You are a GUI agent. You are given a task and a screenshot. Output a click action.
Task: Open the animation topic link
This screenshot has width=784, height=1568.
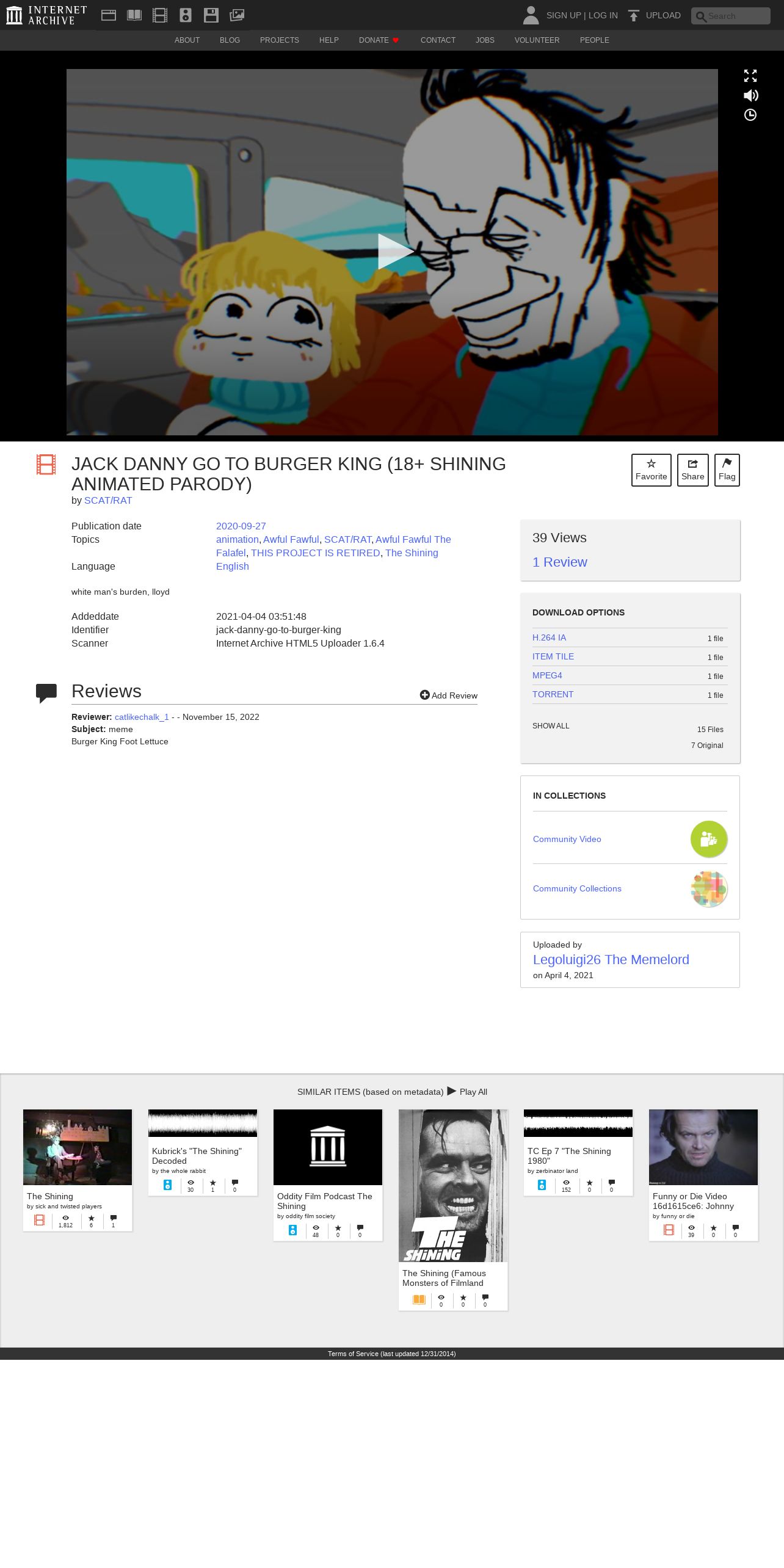pos(238,540)
